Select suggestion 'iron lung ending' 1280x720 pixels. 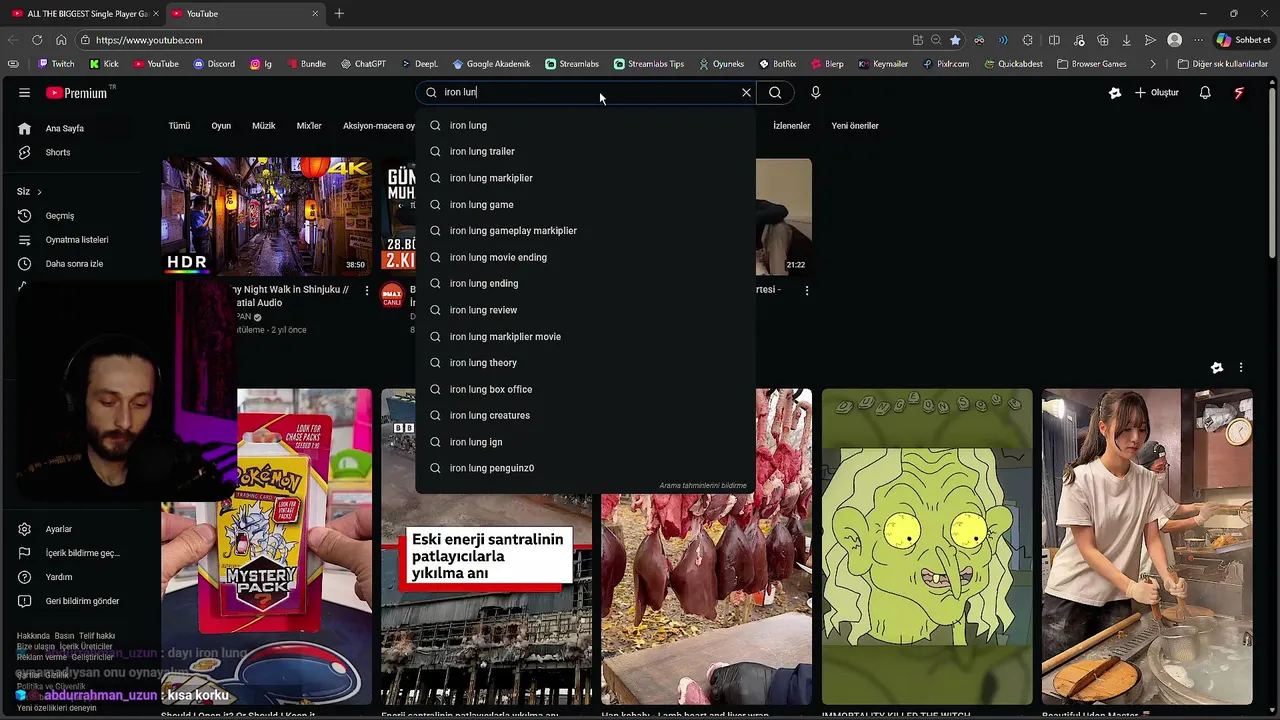tap(585, 283)
